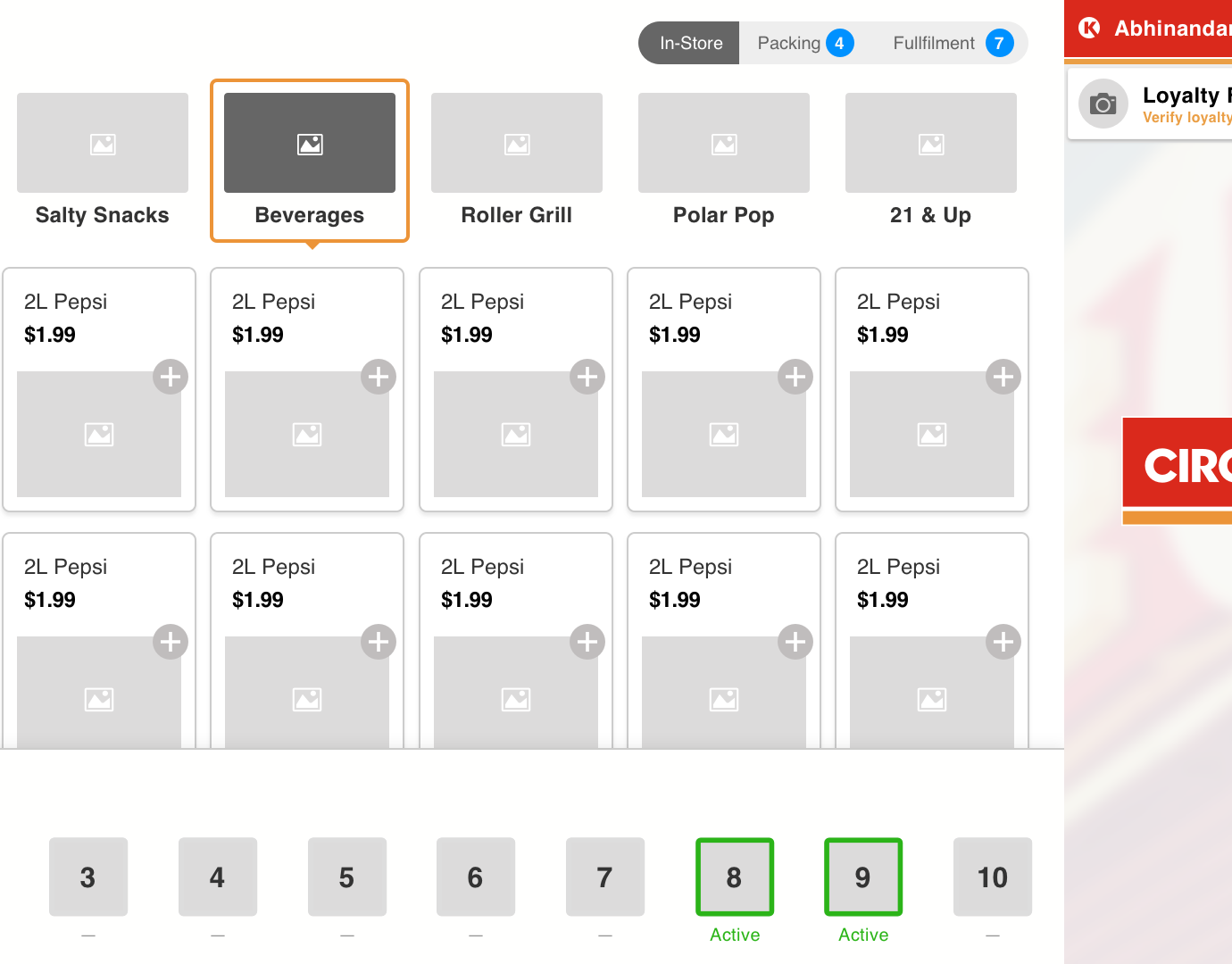The width and height of the screenshot is (1232, 964).
Task: Select number button 6
Action: [x=476, y=877]
